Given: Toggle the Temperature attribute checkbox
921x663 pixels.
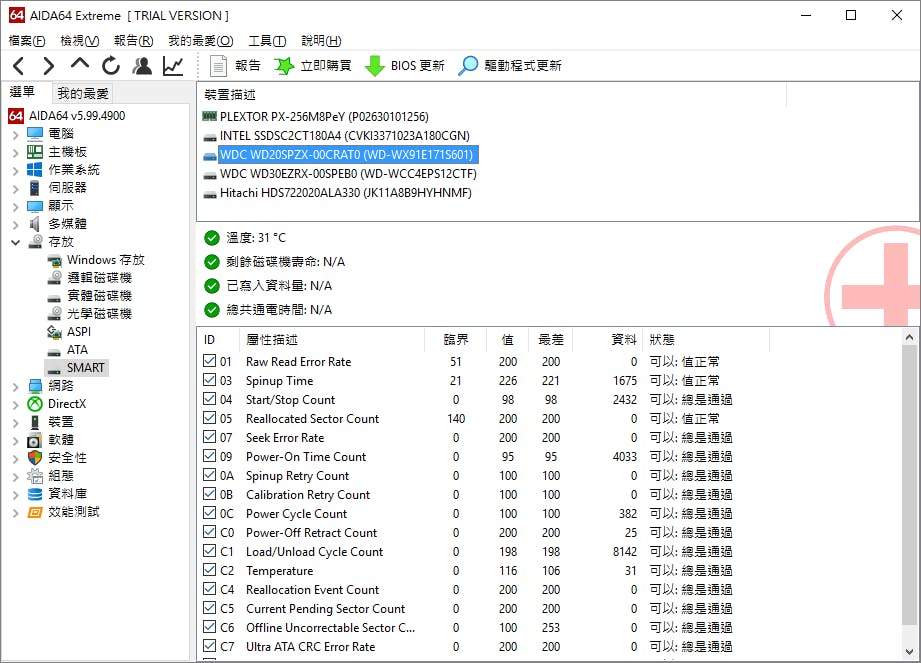Looking at the screenshot, I should (x=209, y=571).
